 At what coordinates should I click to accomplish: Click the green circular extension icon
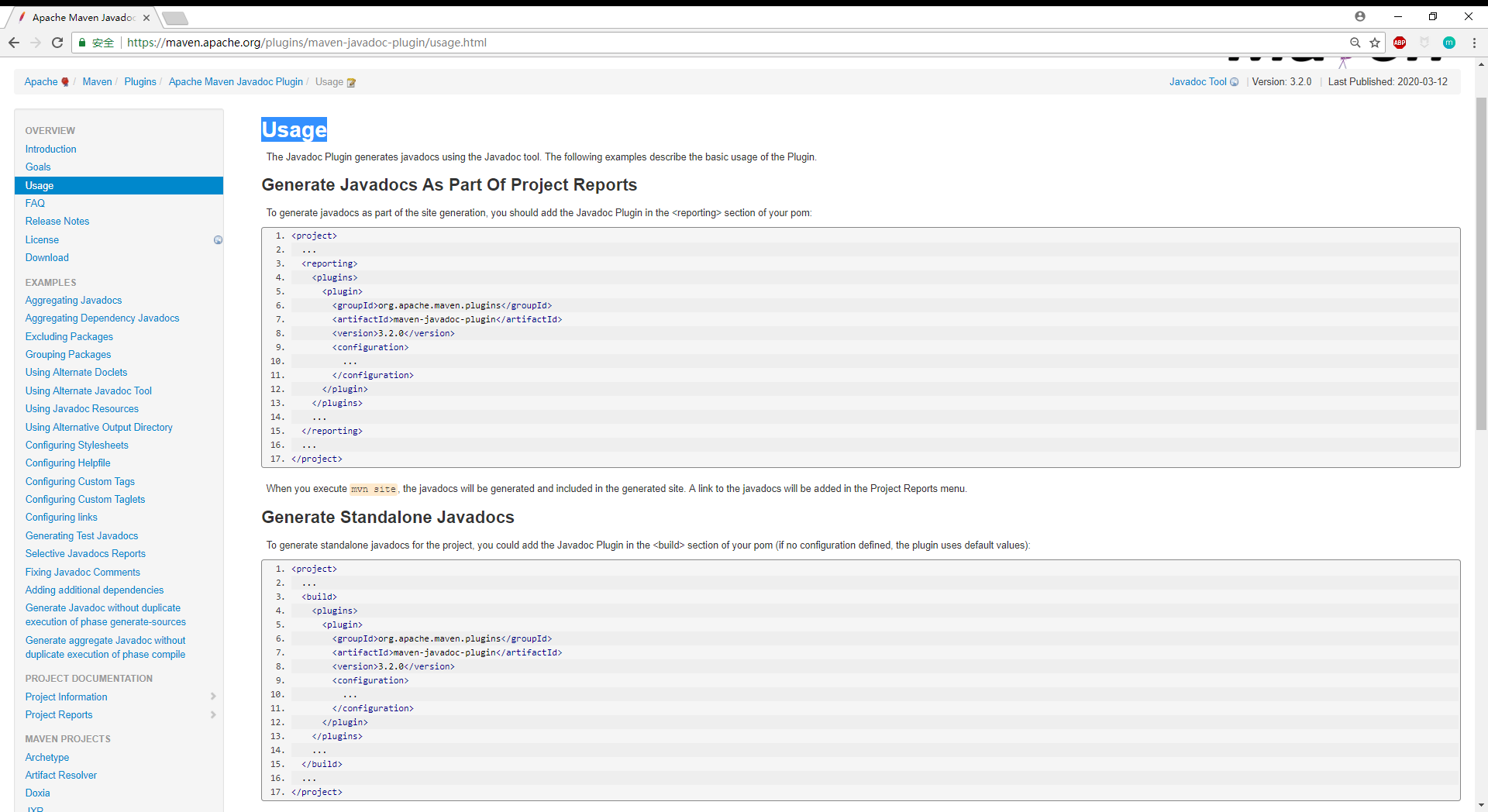tap(1449, 43)
